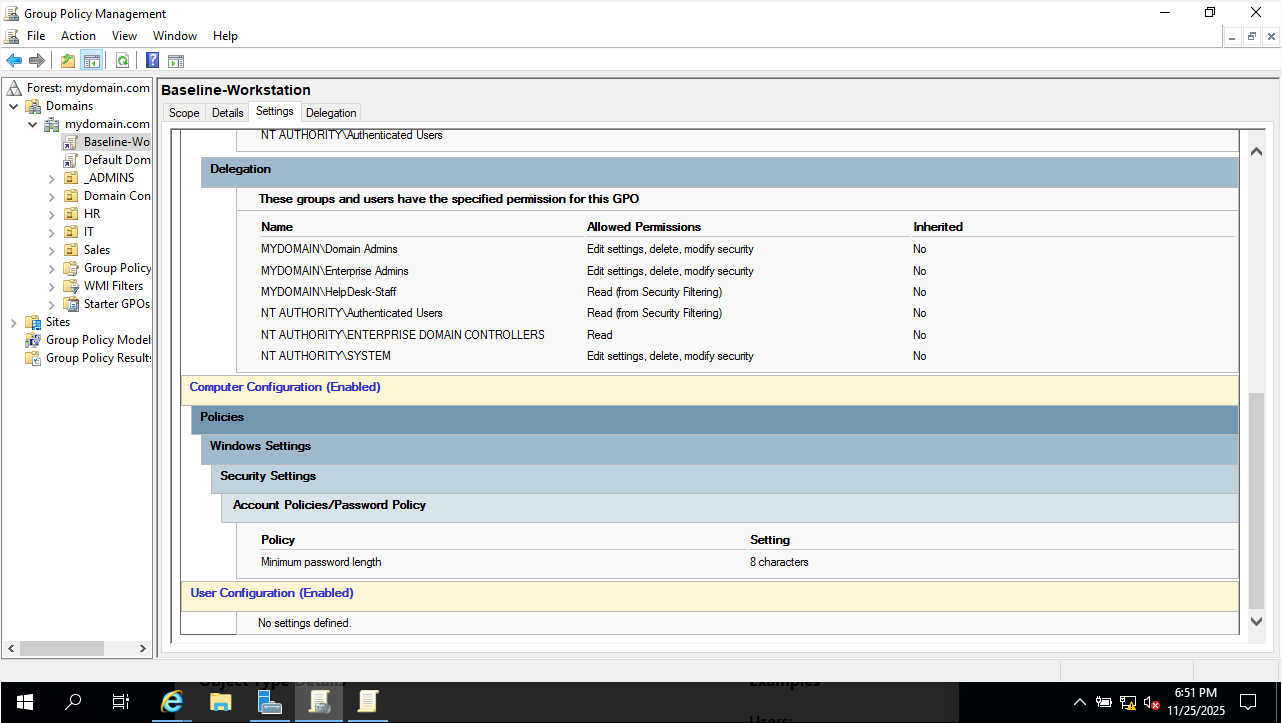Screen dimensions: 1282x723
Task: Click the Computer Configuration (Enabled) heading link
Action: click(285, 387)
